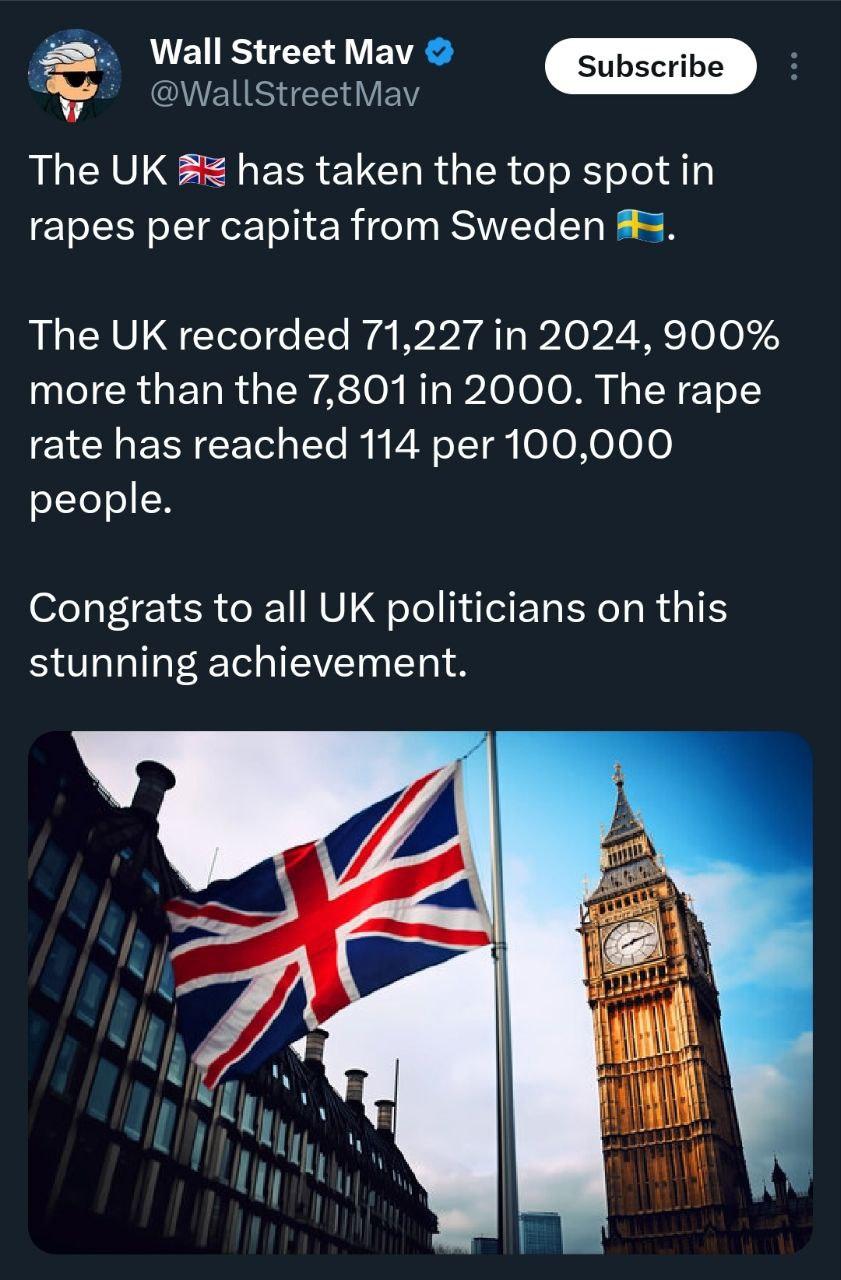Open the attached London photo
841x1280 pixels.
click(x=420, y=992)
